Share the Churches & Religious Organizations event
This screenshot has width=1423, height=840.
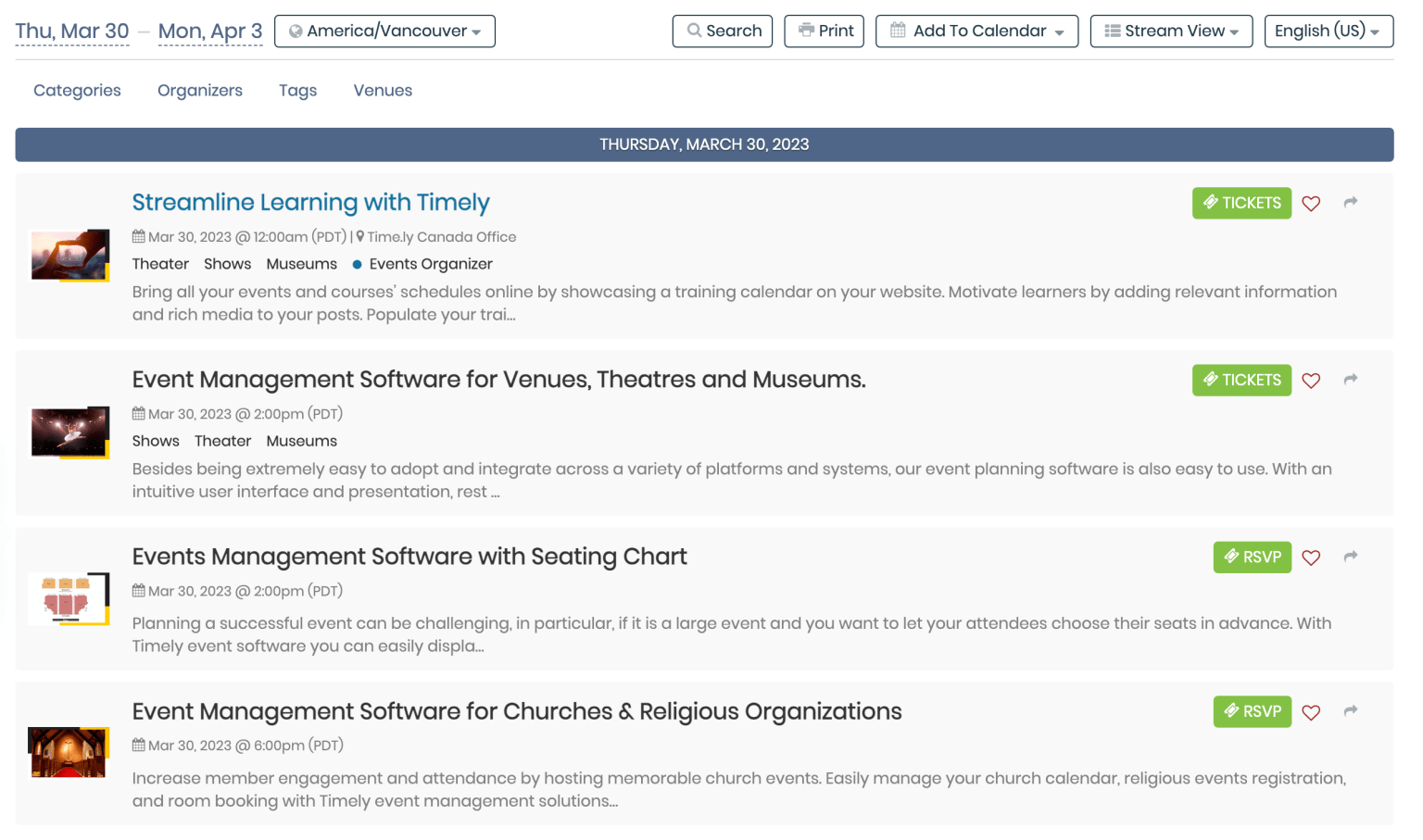(x=1351, y=711)
